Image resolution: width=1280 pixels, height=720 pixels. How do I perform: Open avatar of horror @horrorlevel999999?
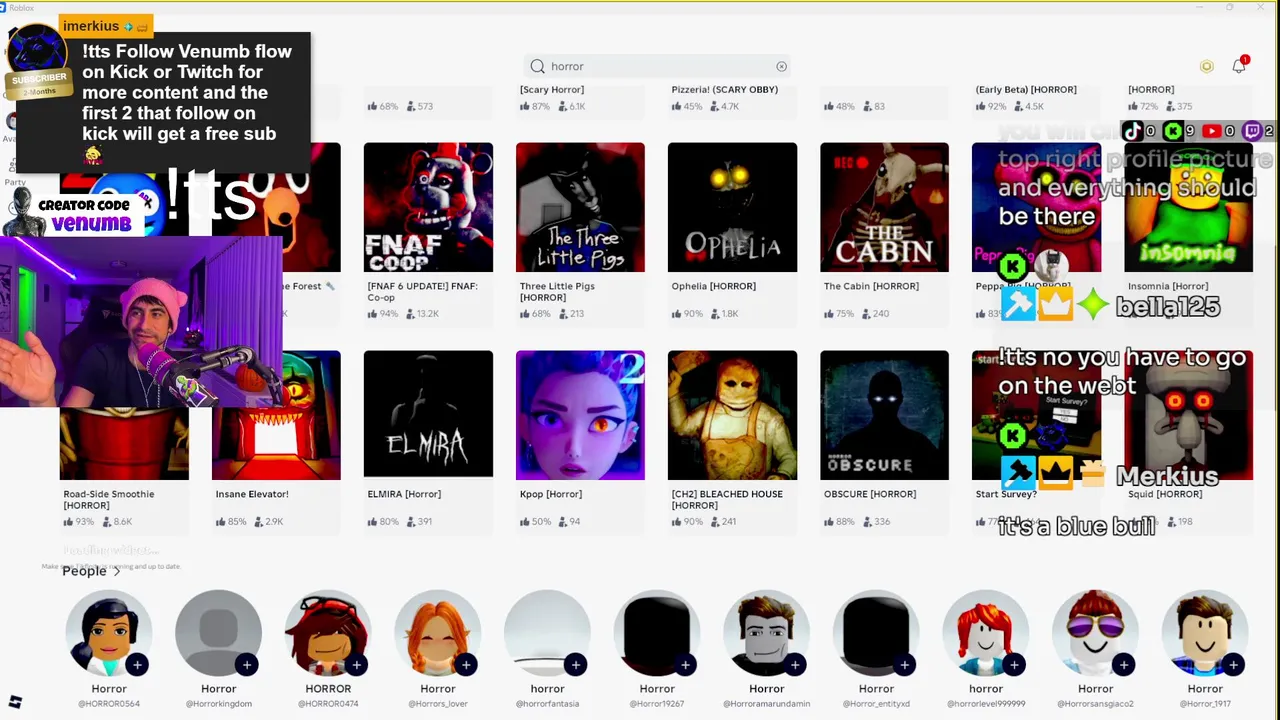coord(985,634)
